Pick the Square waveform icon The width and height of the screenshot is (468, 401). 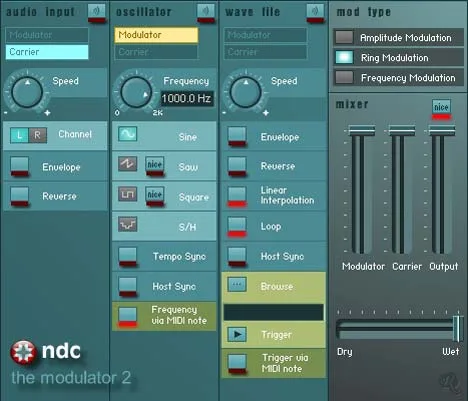[127, 194]
